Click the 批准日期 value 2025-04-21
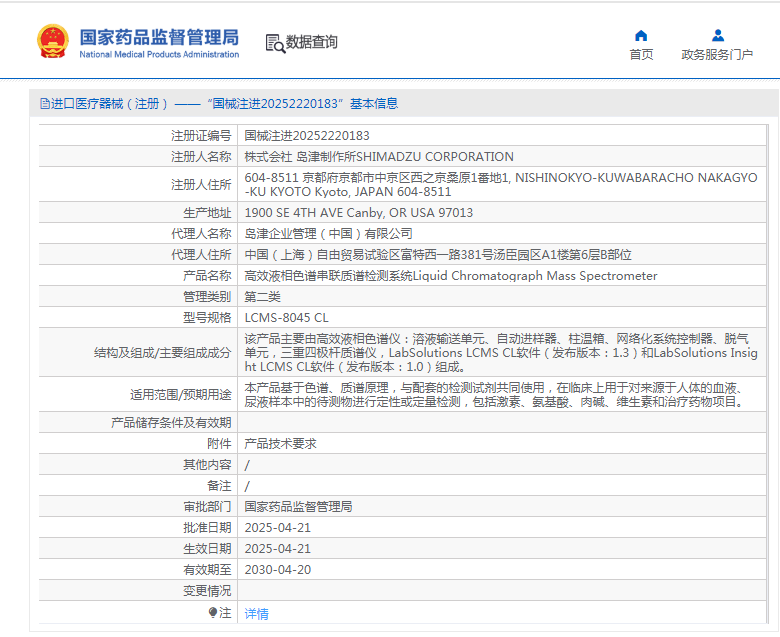Image resolution: width=780 pixels, height=637 pixels. 278,528
